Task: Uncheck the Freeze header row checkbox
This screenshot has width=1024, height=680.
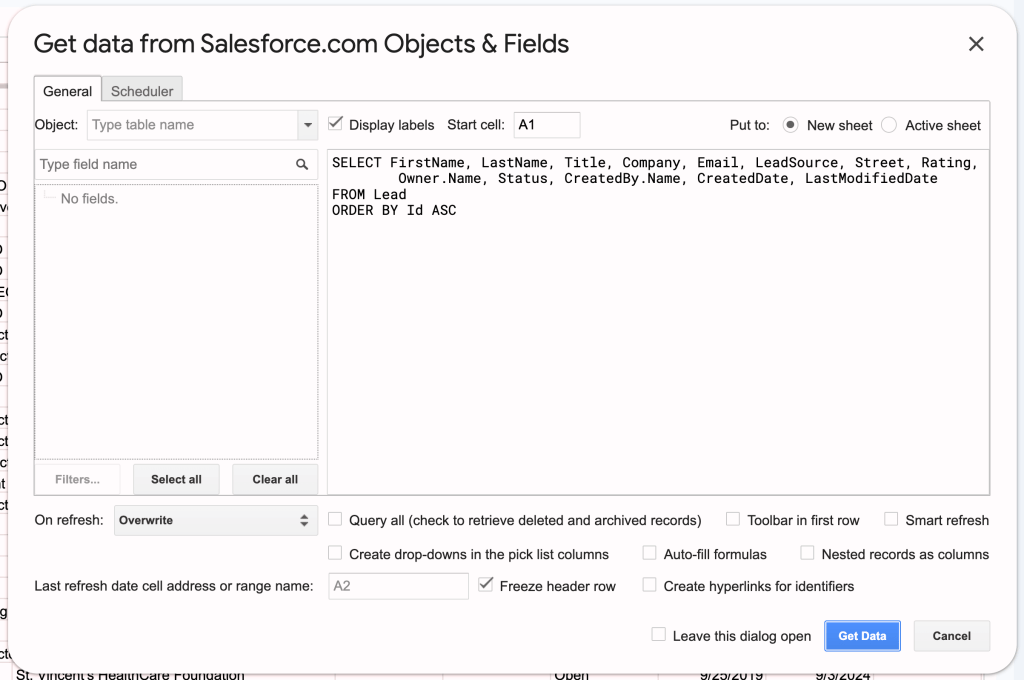Action: pyautogui.click(x=485, y=585)
